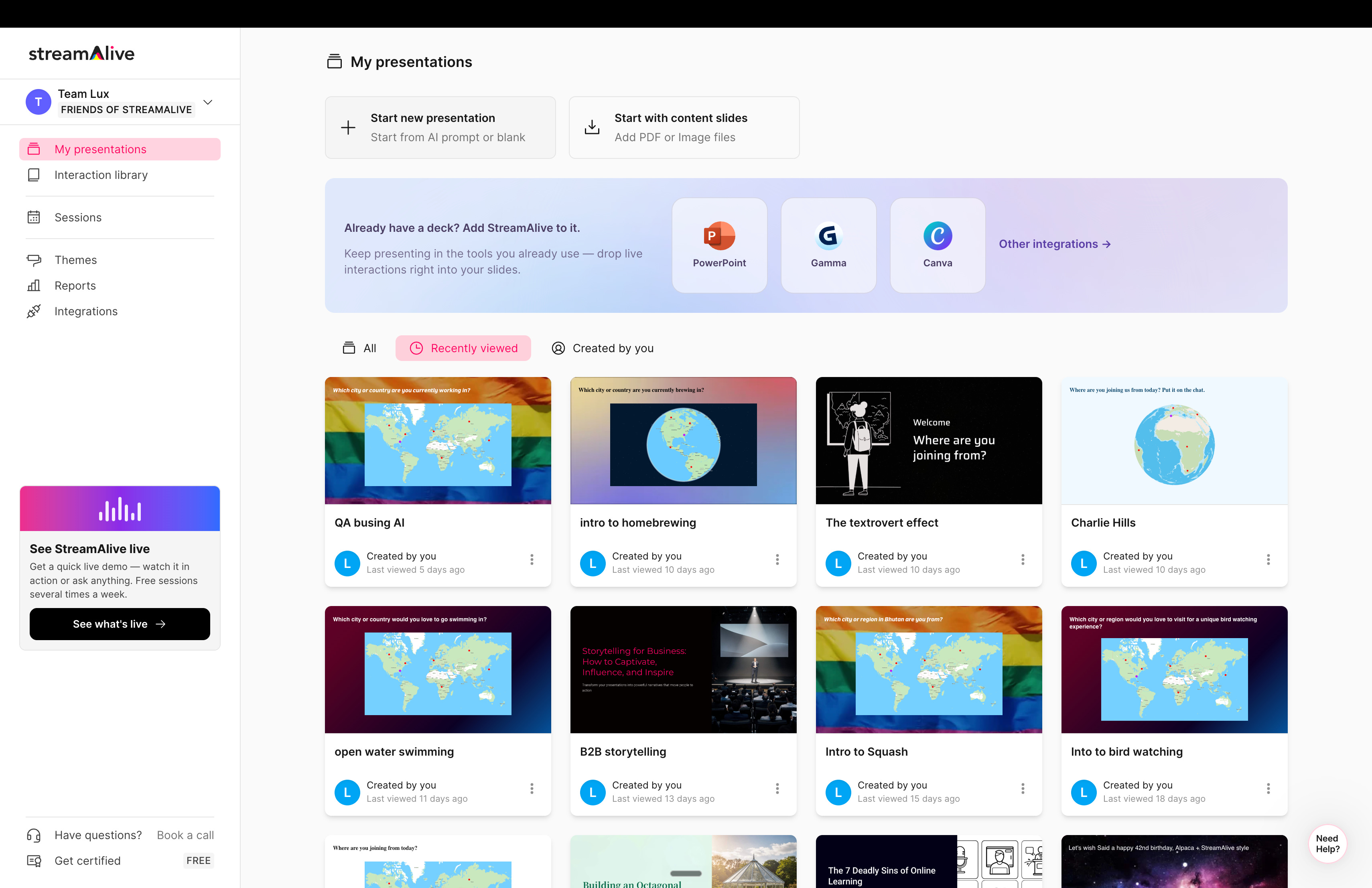Image resolution: width=1372 pixels, height=888 pixels.
Task: Click the FREE badge
Action: 198,861
